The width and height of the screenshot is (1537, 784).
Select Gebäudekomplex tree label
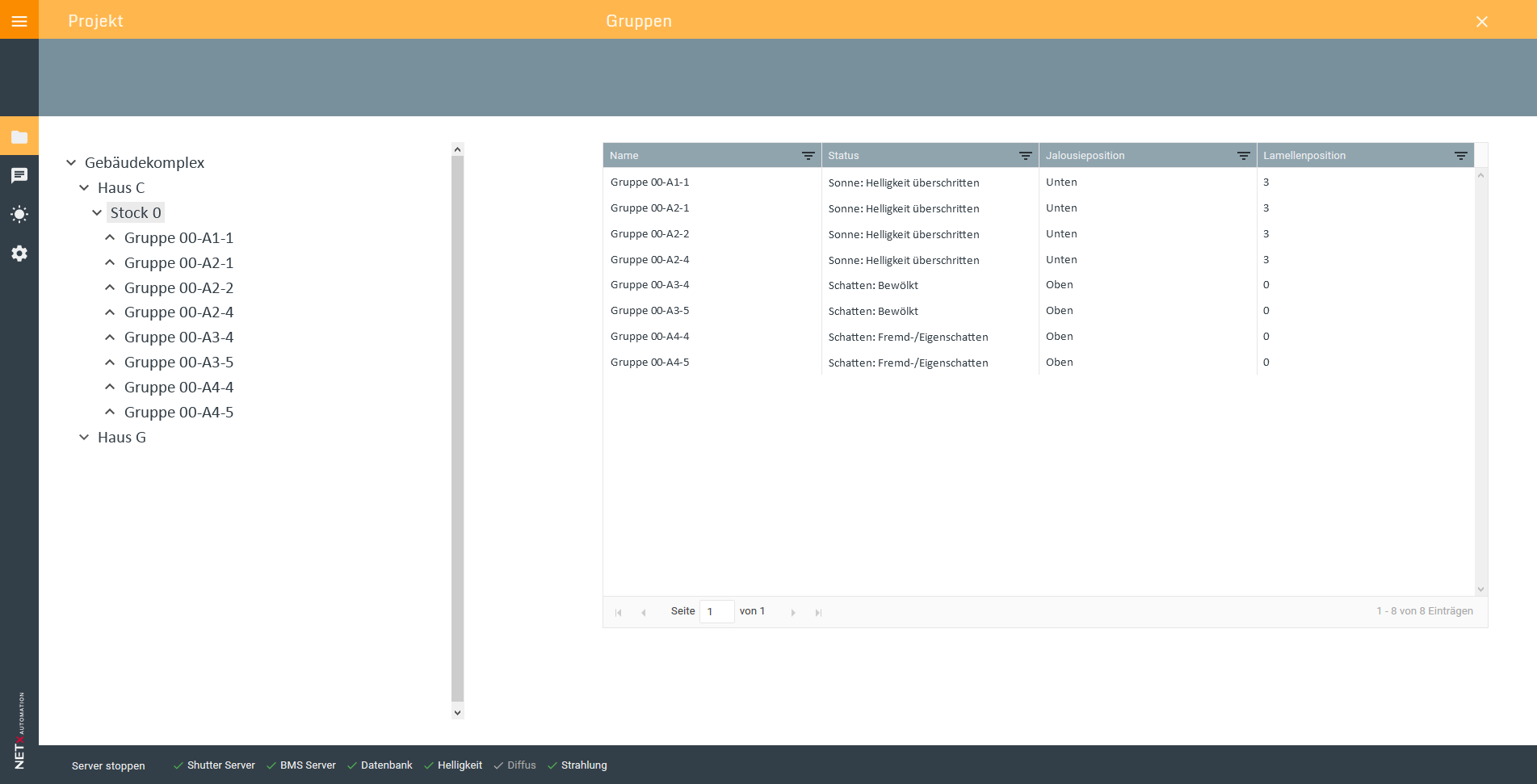click(x=145, y=163)
